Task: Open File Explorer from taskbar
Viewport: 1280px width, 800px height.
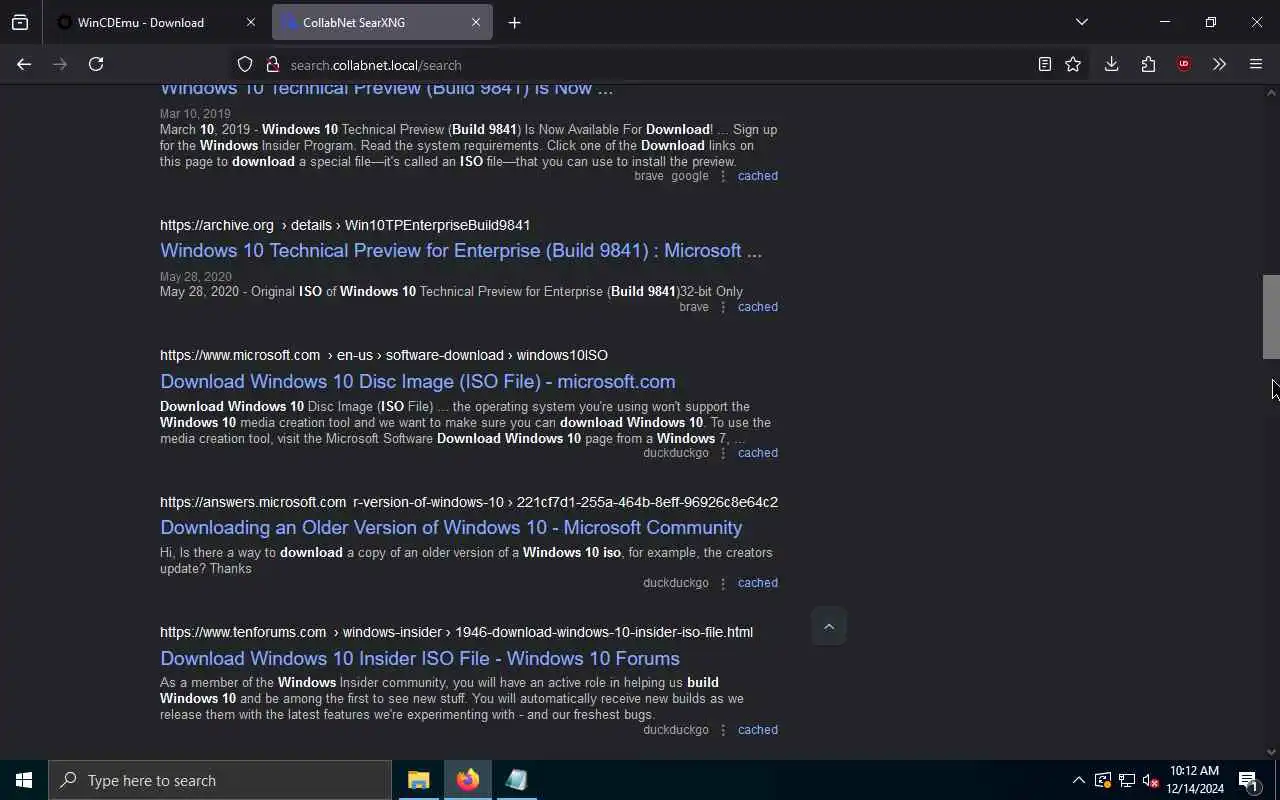Action: pos(418,780)
